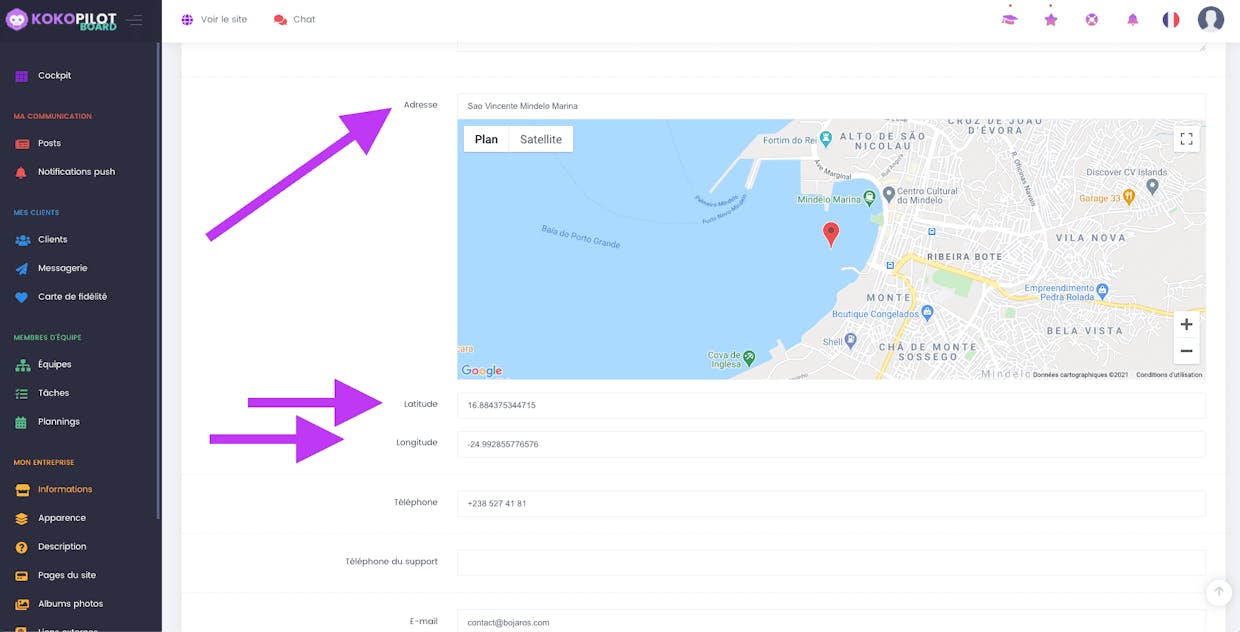Click the purple star icon in header

(1051, 19)
